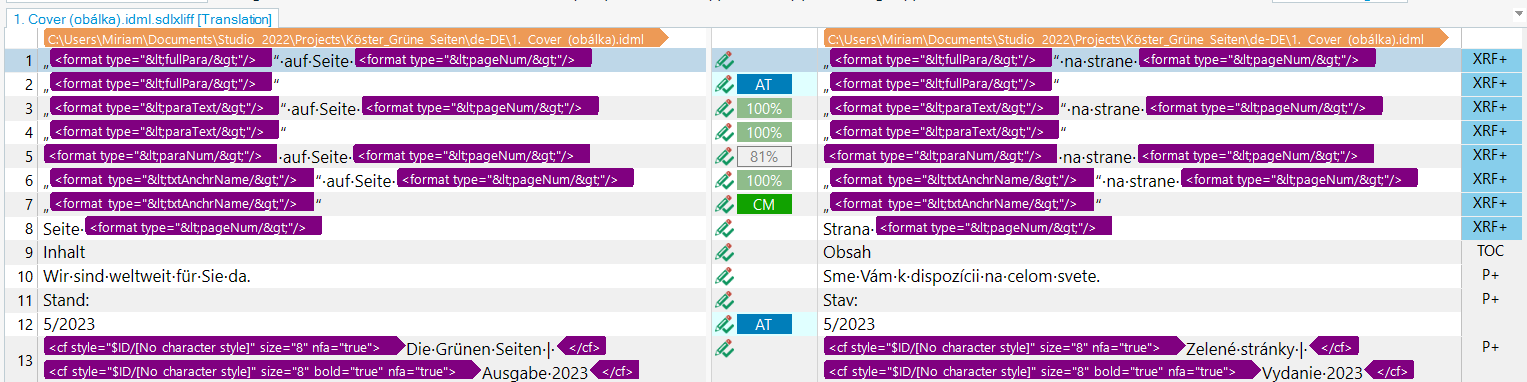Image resolution: width=1527 pixels, height=382 pixels.
Task: Click the P+ structure cell of segment 10
Action: pyautogui.click(x=1490, y=275)
